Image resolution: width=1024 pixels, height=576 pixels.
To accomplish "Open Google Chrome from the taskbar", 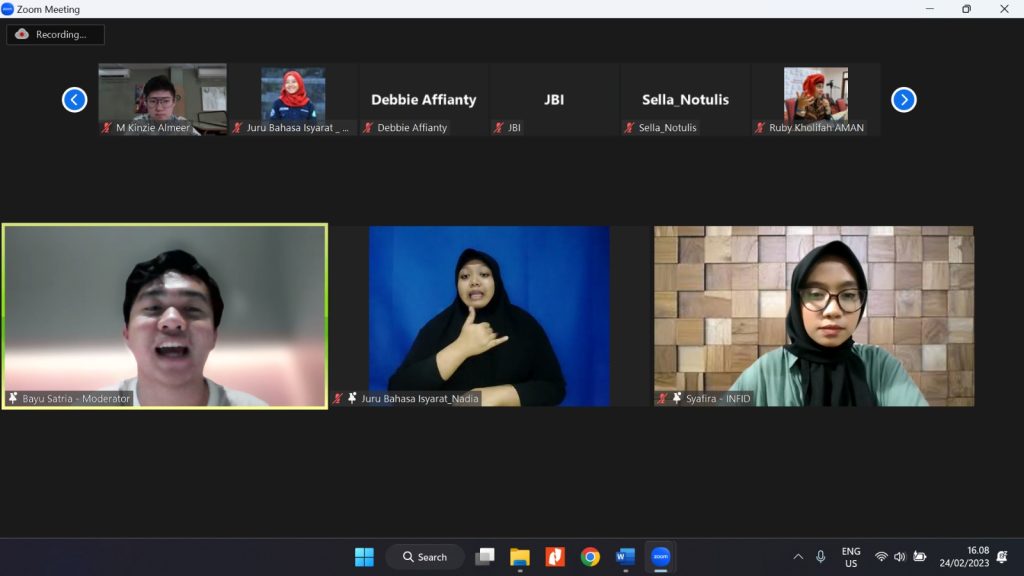I will (x=590, y=557).
